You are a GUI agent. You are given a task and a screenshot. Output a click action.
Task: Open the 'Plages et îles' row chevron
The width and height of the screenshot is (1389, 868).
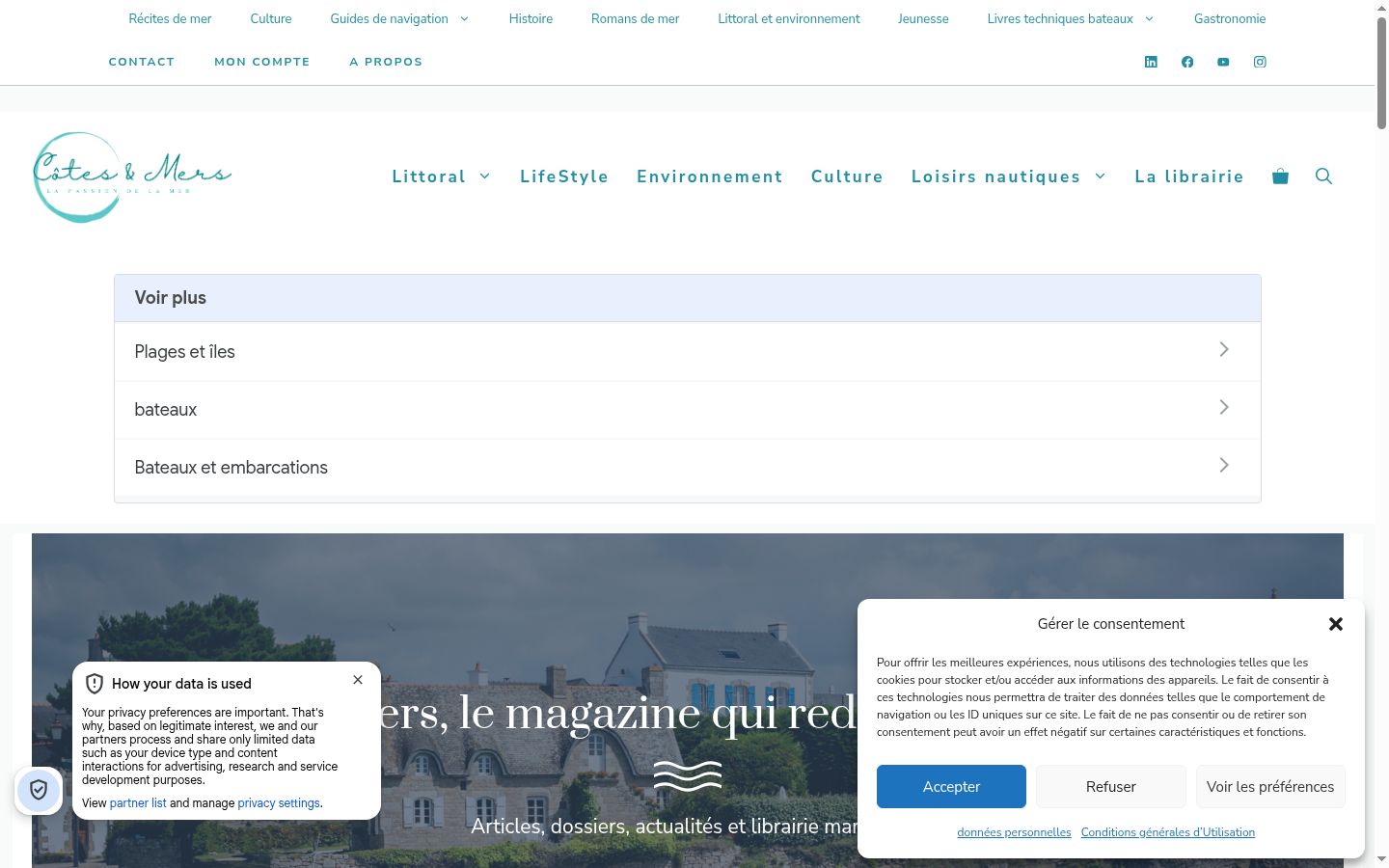click(1223, 349)
